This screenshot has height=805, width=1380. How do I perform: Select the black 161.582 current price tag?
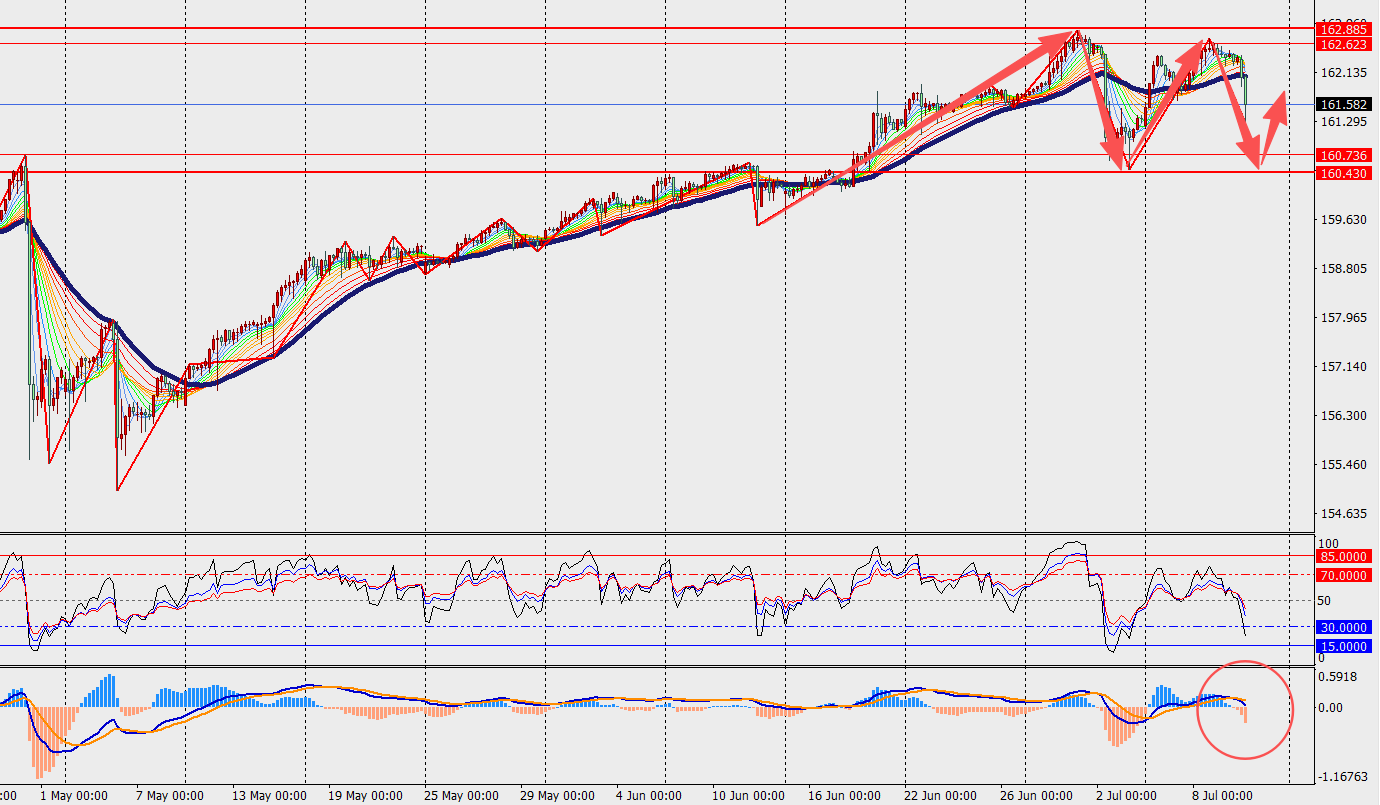click(x=1343, y=104)
